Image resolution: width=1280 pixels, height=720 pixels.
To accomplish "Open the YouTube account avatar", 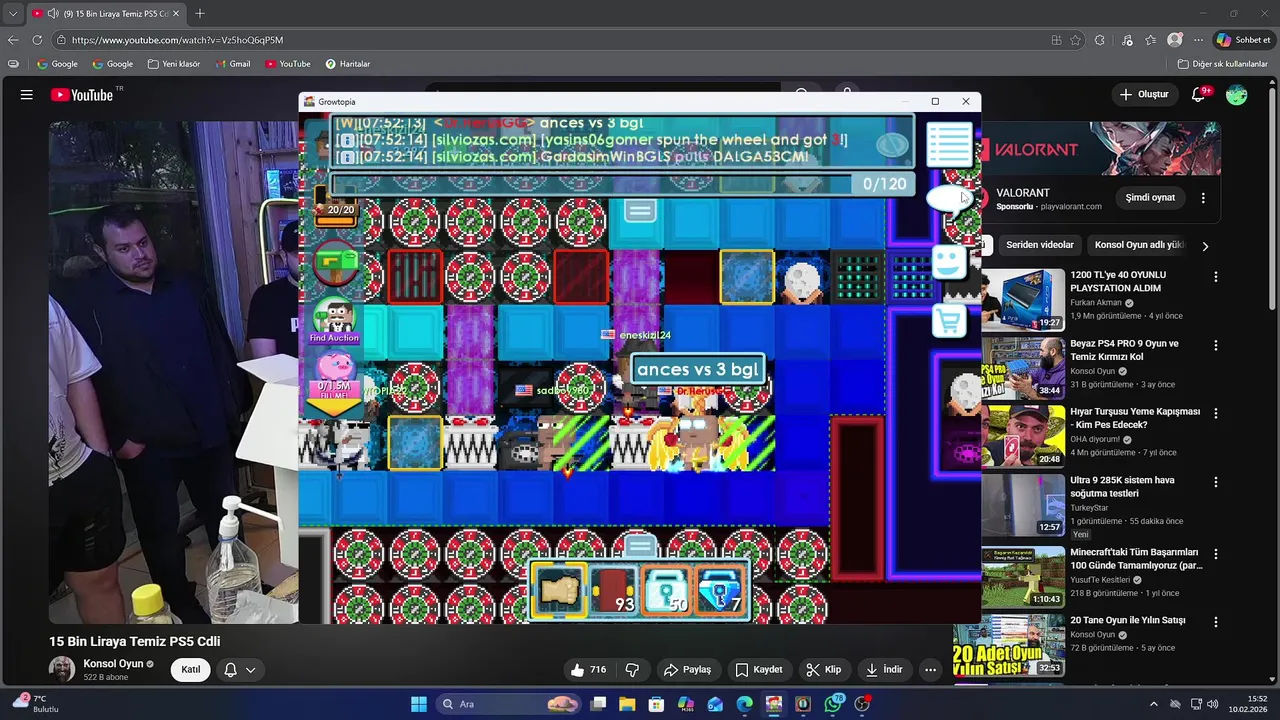I will (x=1237, y=95).
